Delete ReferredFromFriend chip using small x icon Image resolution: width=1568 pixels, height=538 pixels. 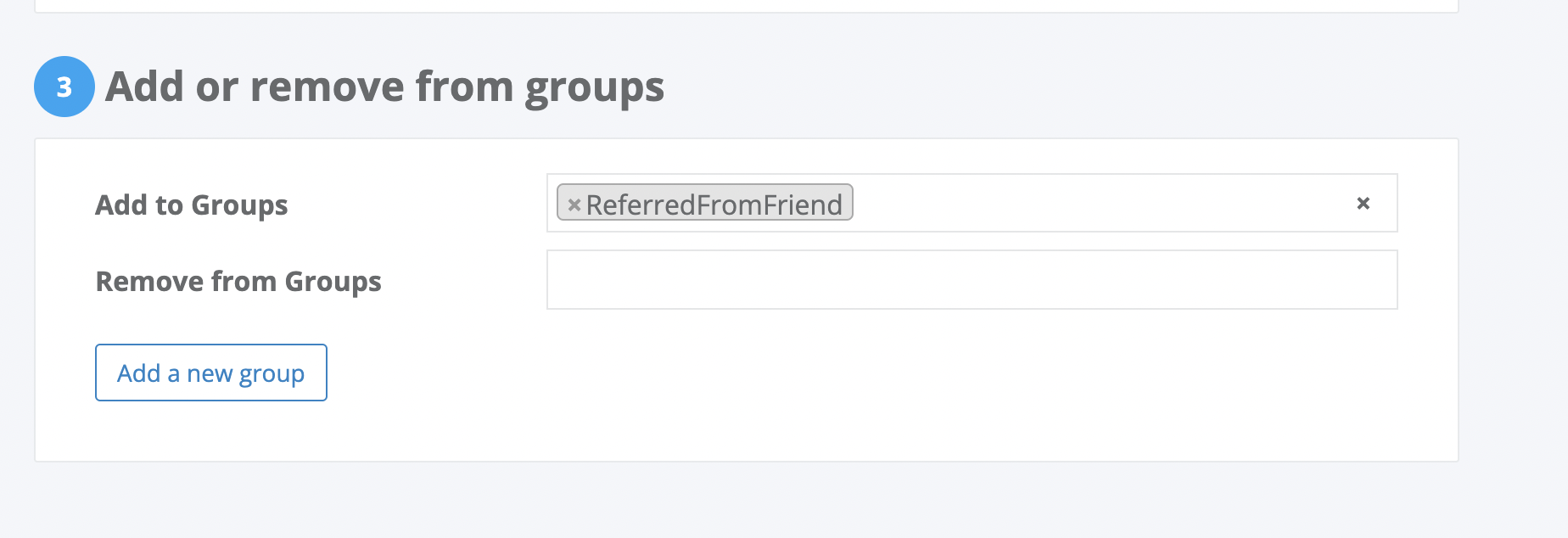click(x=574, y=205)
